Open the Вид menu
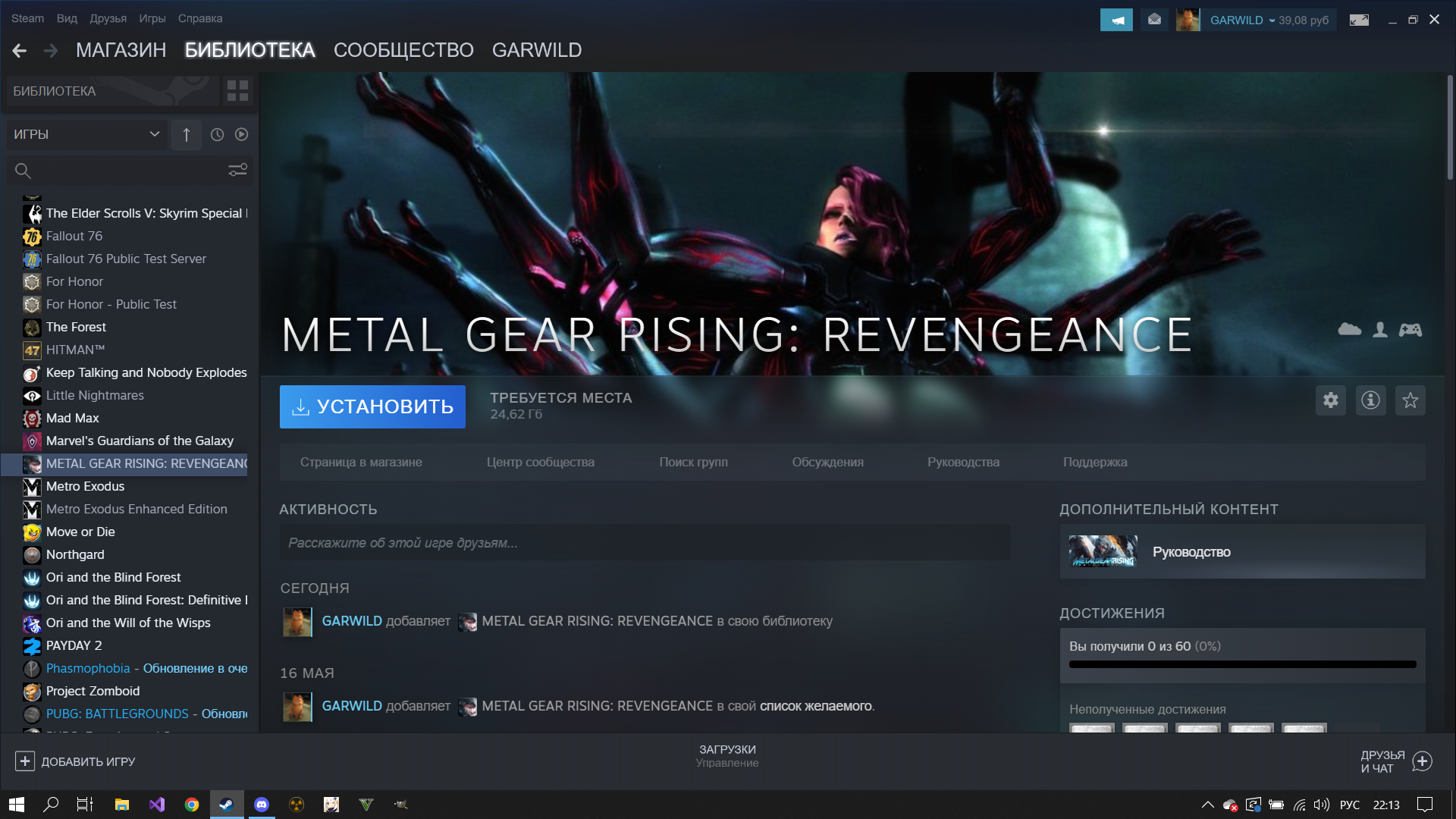Image resolution: width=1456 pixels, height=819 pixels. [x=67, y=18]
